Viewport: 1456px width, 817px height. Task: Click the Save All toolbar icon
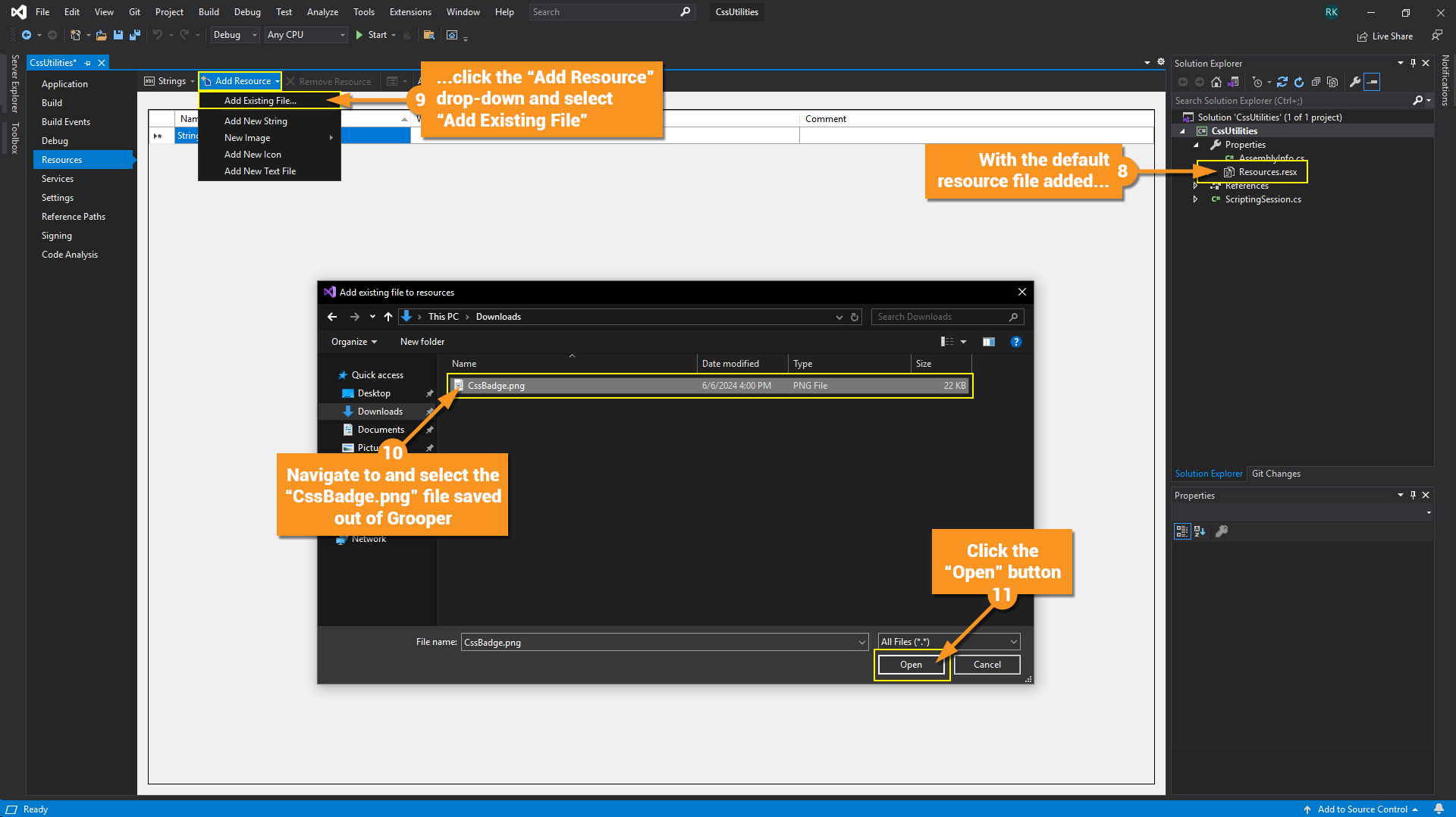[x=135, y=35]
